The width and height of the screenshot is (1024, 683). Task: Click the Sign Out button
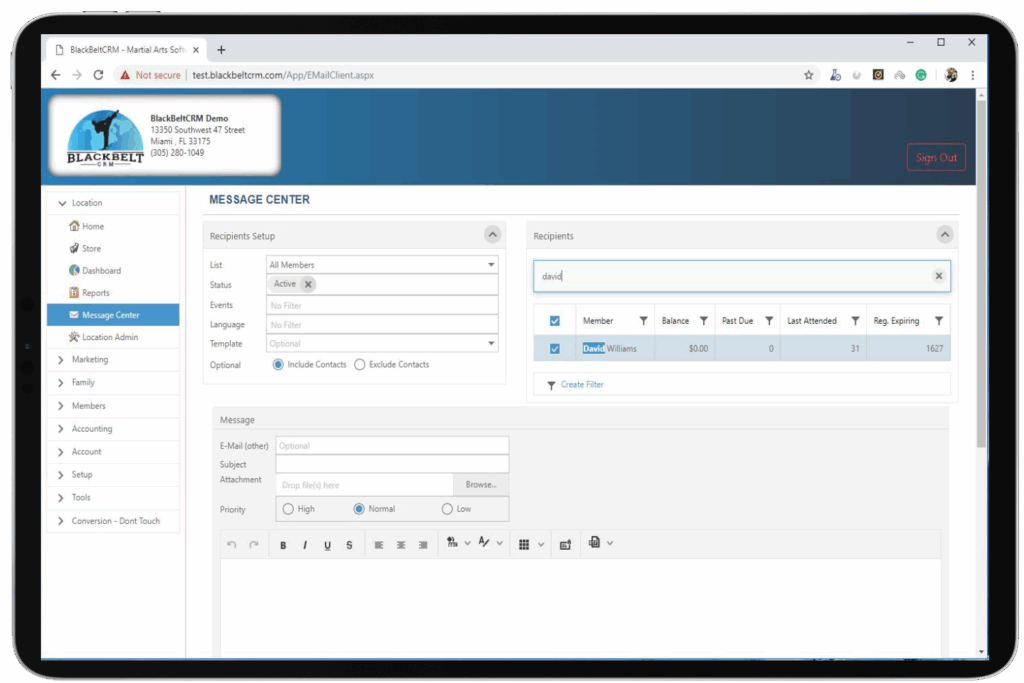tap(936, 157)
